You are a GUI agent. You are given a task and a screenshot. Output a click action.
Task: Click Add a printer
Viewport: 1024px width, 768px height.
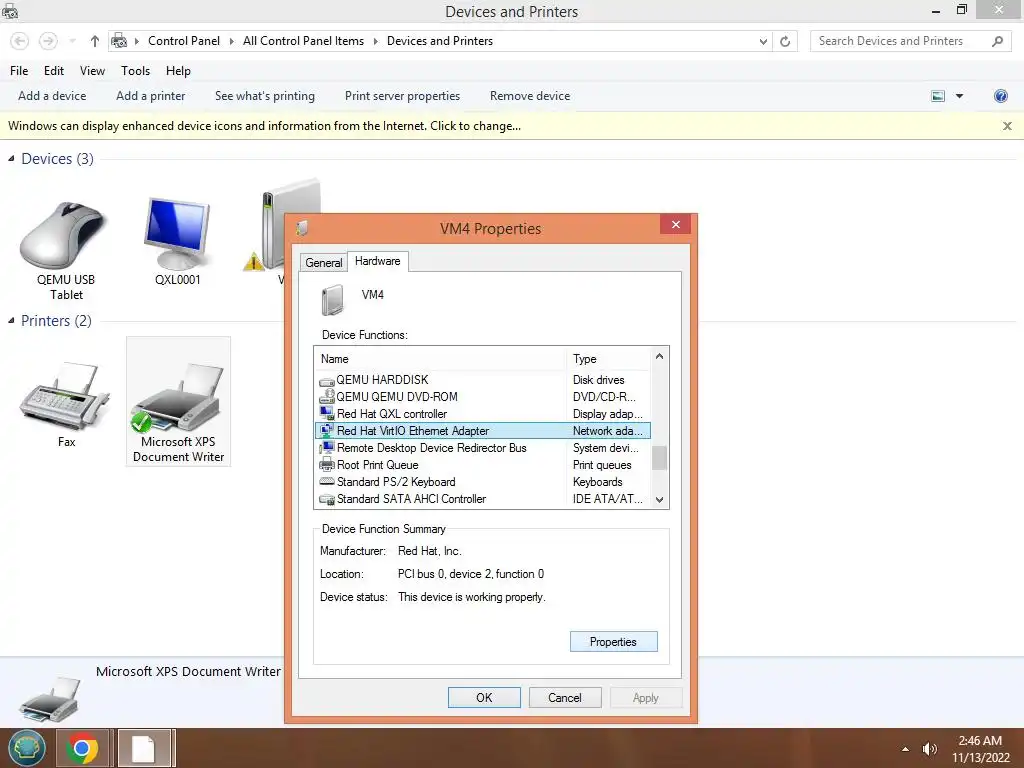coord(150,96)
